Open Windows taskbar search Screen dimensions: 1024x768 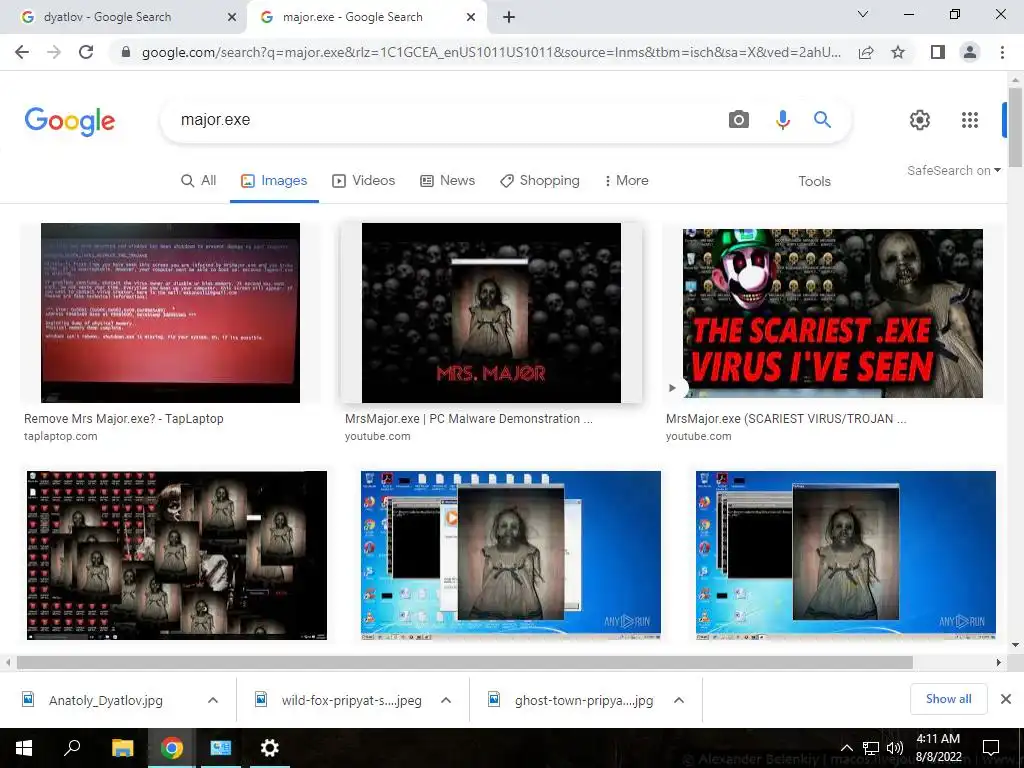(72, 748)
